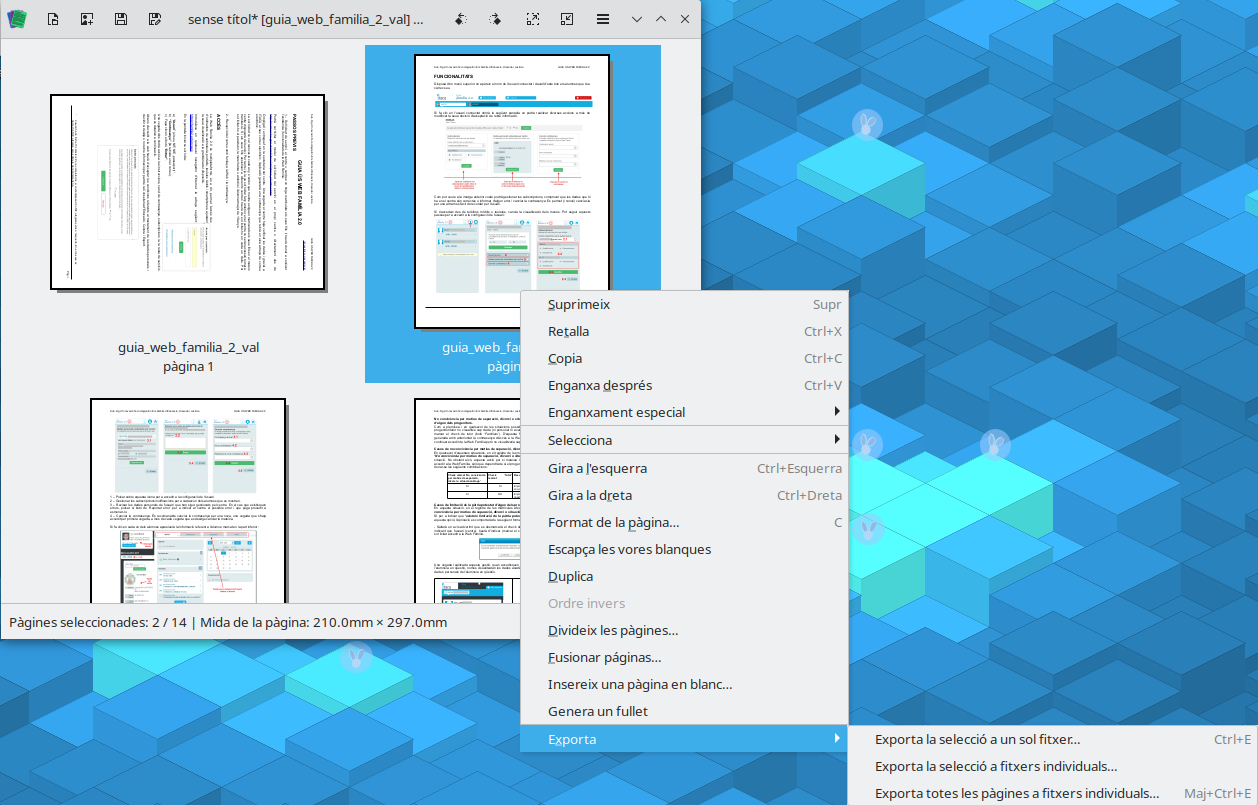Click the Save As icon
This screenshot has height=805, width=1258.
point(154,19)
